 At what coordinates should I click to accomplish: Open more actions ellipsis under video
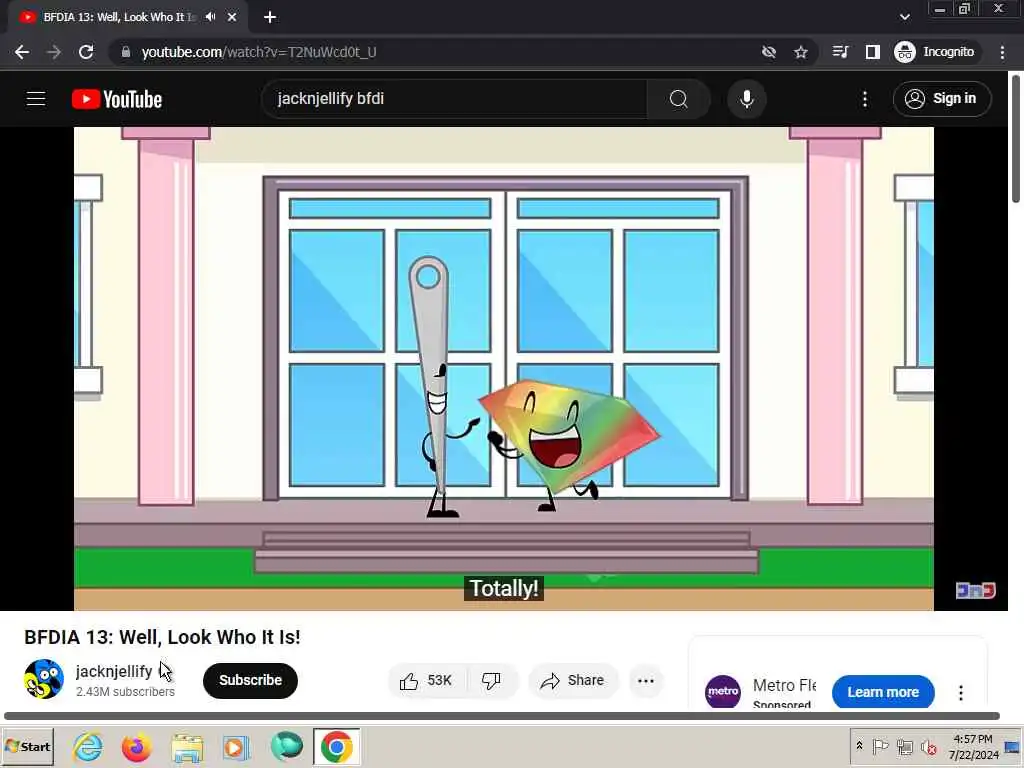pyautogui.click(x=645, y=680)
